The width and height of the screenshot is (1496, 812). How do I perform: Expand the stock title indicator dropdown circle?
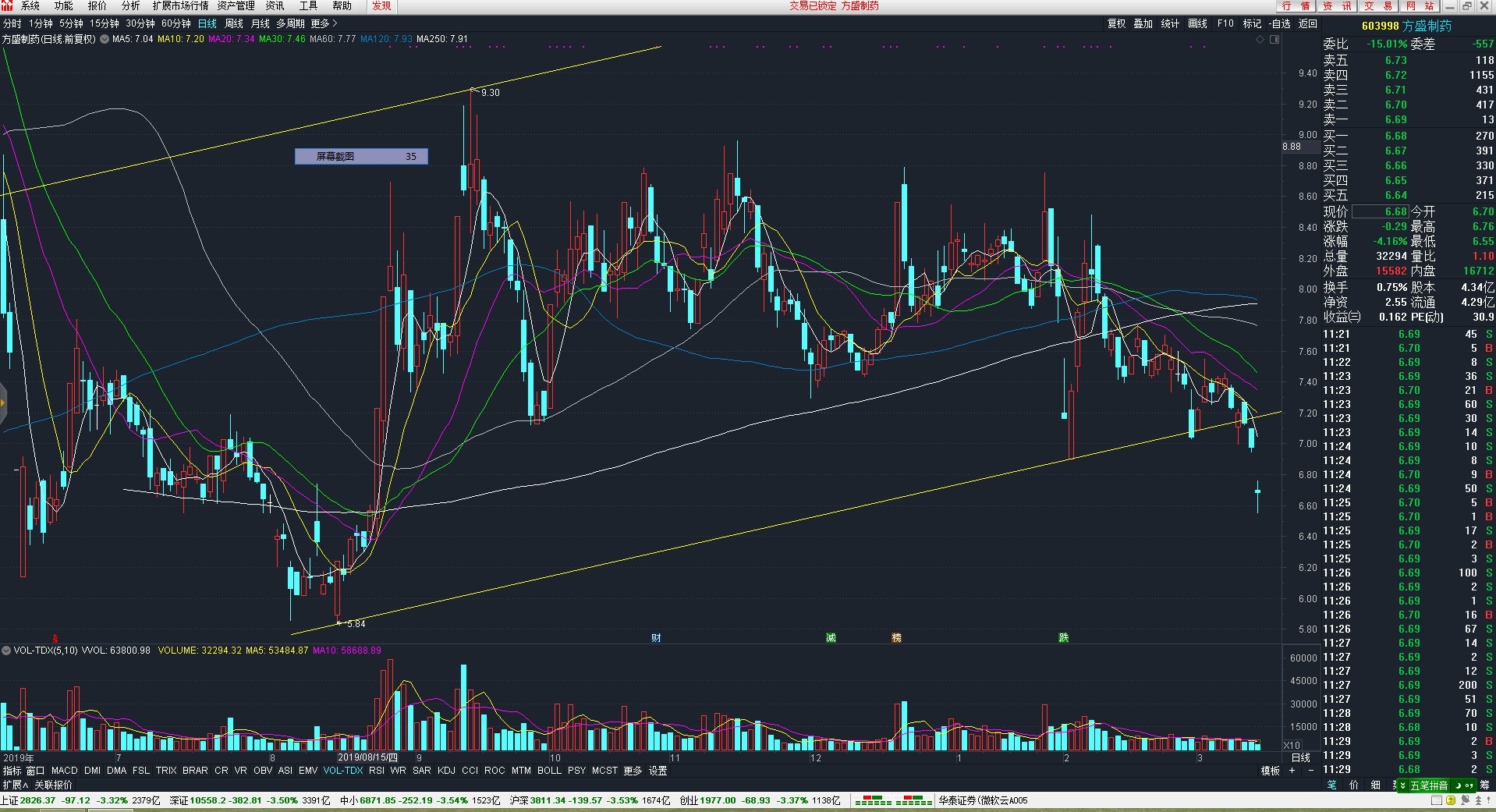coord(104,39)
